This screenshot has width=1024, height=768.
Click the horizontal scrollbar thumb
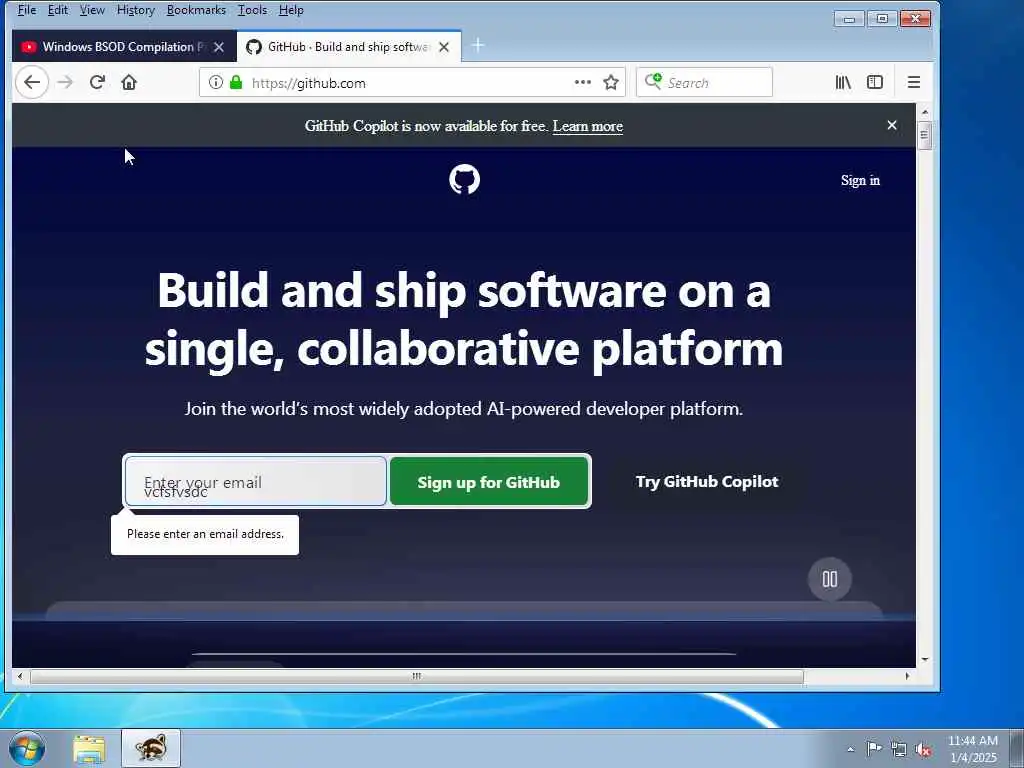coord(417,677)
